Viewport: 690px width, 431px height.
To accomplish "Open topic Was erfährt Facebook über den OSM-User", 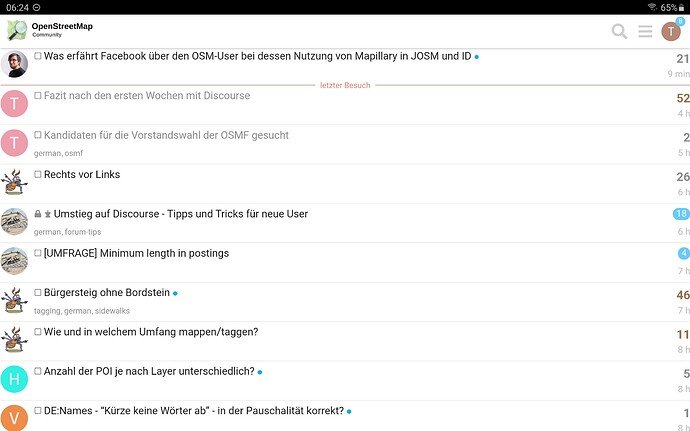I will coord(257,56).
